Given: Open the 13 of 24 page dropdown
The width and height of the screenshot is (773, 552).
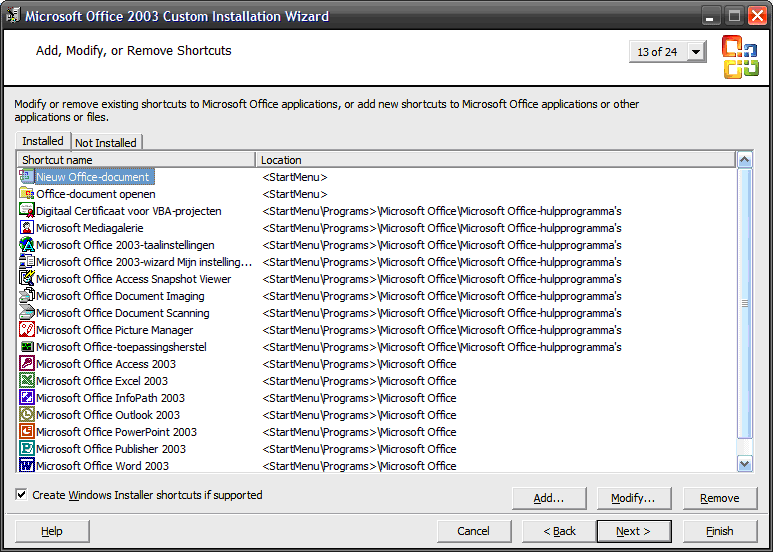Looking at the screenshot, I should [x=696, y=52].
